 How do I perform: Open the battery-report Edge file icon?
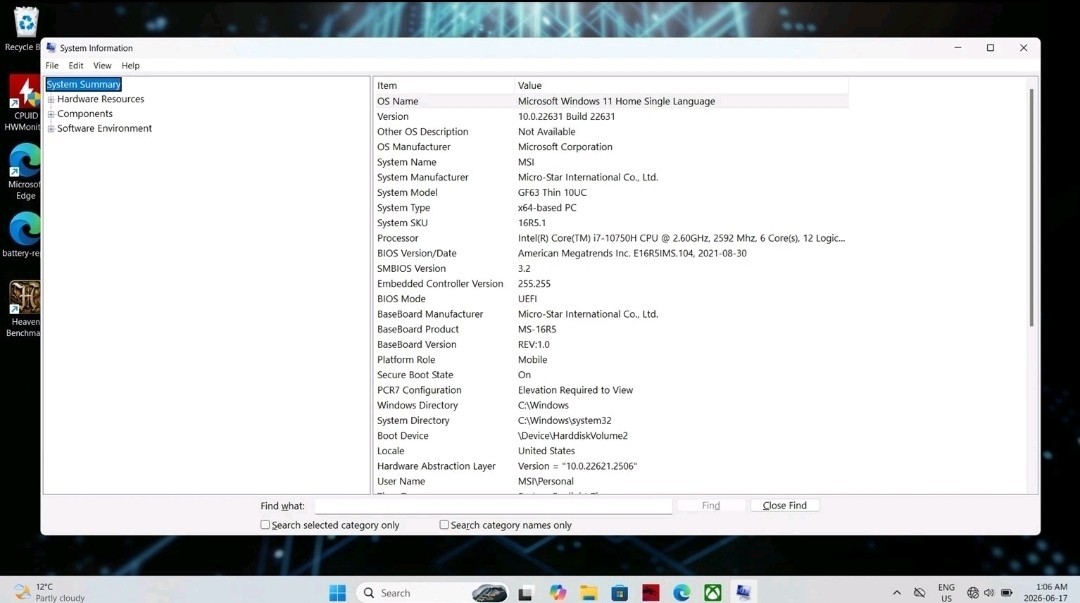coord(23,234)
